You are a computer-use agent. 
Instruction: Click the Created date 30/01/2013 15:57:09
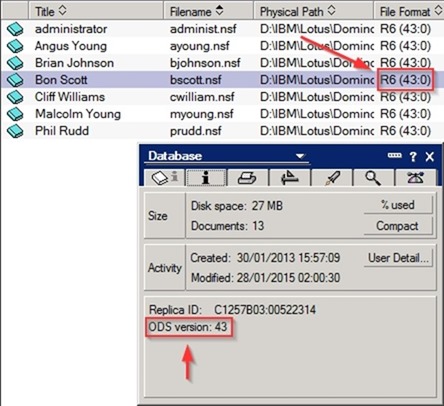click(x=288, y=258)
